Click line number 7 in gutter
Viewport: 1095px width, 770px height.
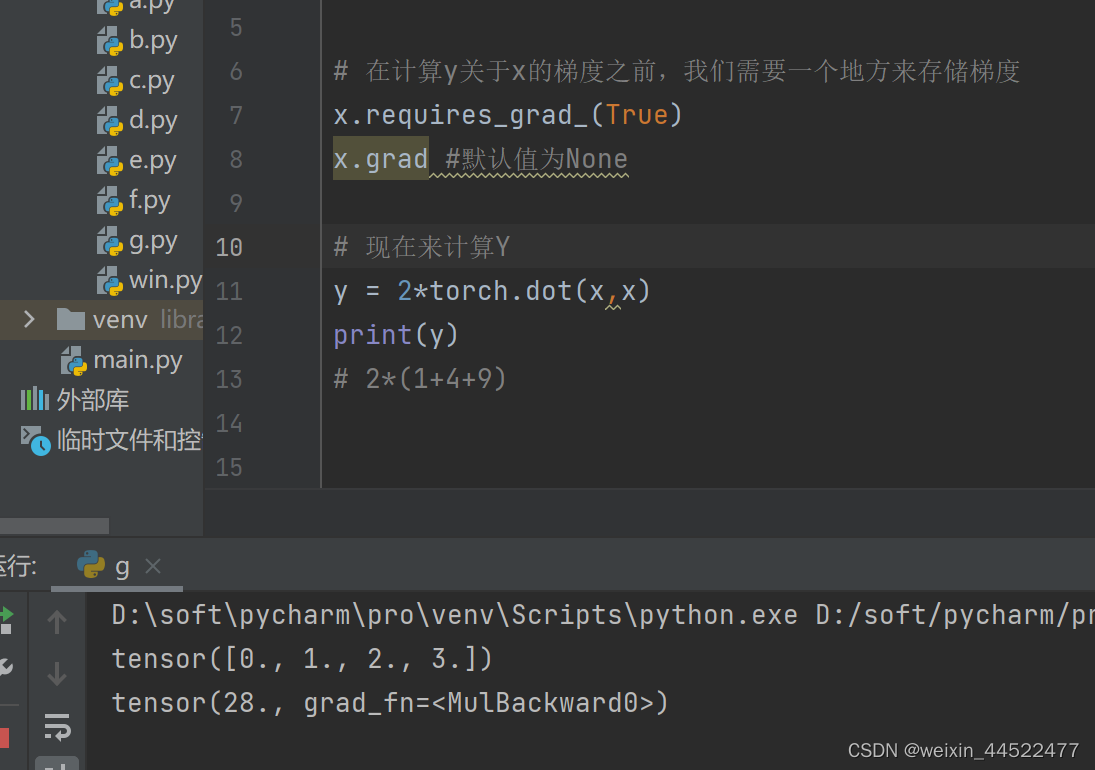tap(236, 115)
